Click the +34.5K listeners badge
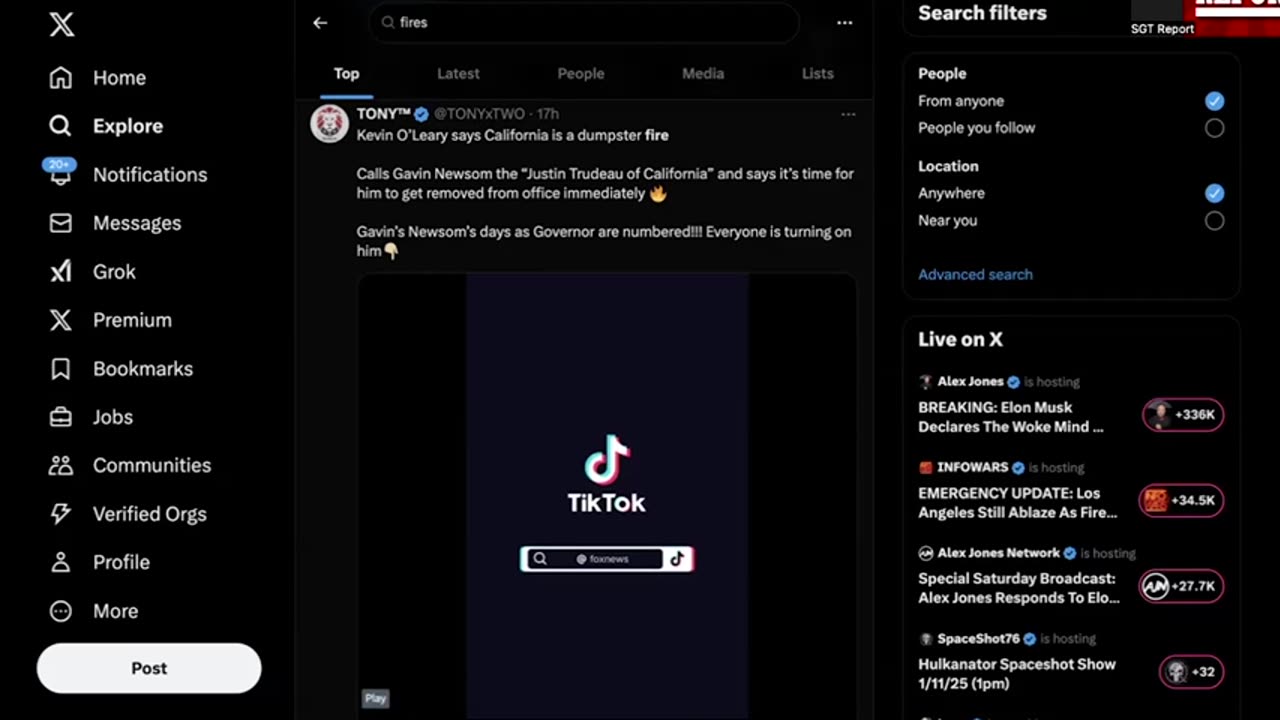1280x720 pixels. pos(1183,500)
